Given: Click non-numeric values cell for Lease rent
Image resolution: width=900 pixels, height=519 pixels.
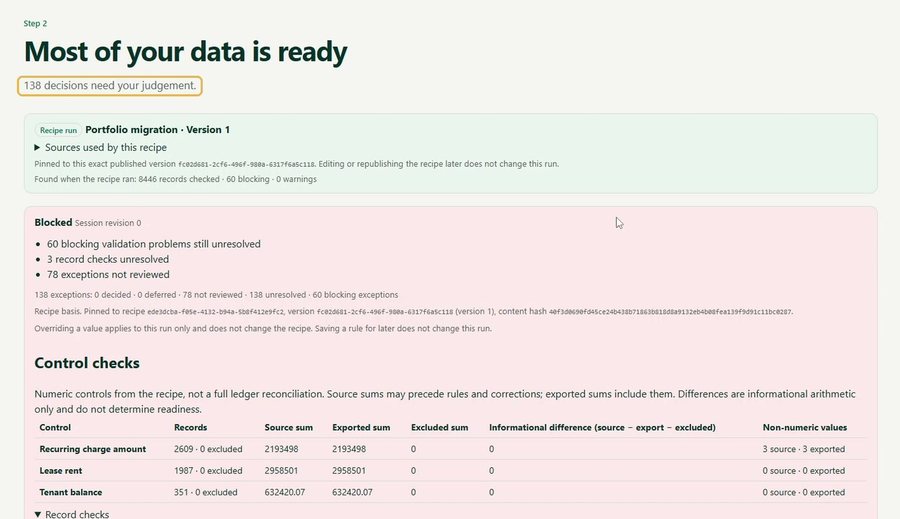Looking at the screenshot, I should 804,471.
